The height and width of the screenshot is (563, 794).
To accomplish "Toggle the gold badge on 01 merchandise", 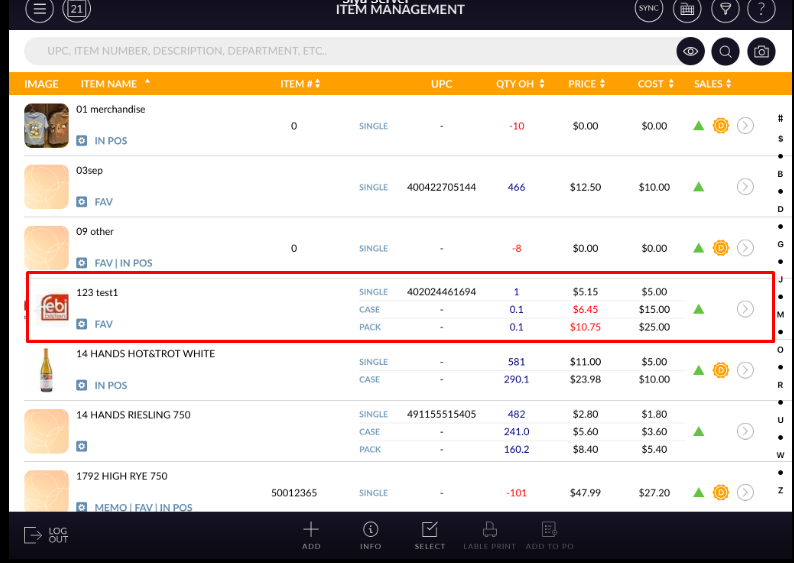I will [x=720, y=126].
